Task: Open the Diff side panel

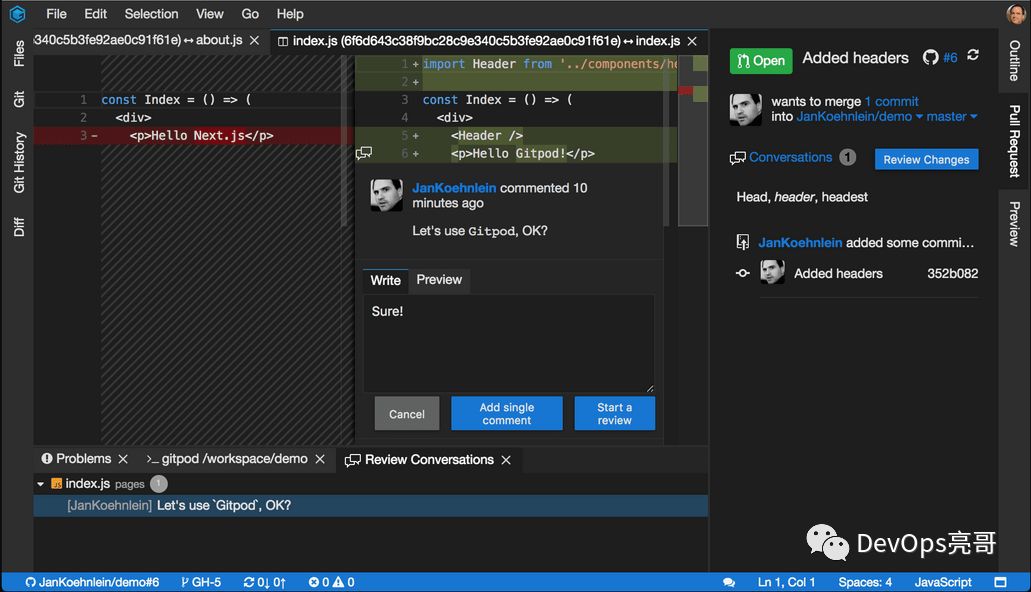Action: (18, 226)
